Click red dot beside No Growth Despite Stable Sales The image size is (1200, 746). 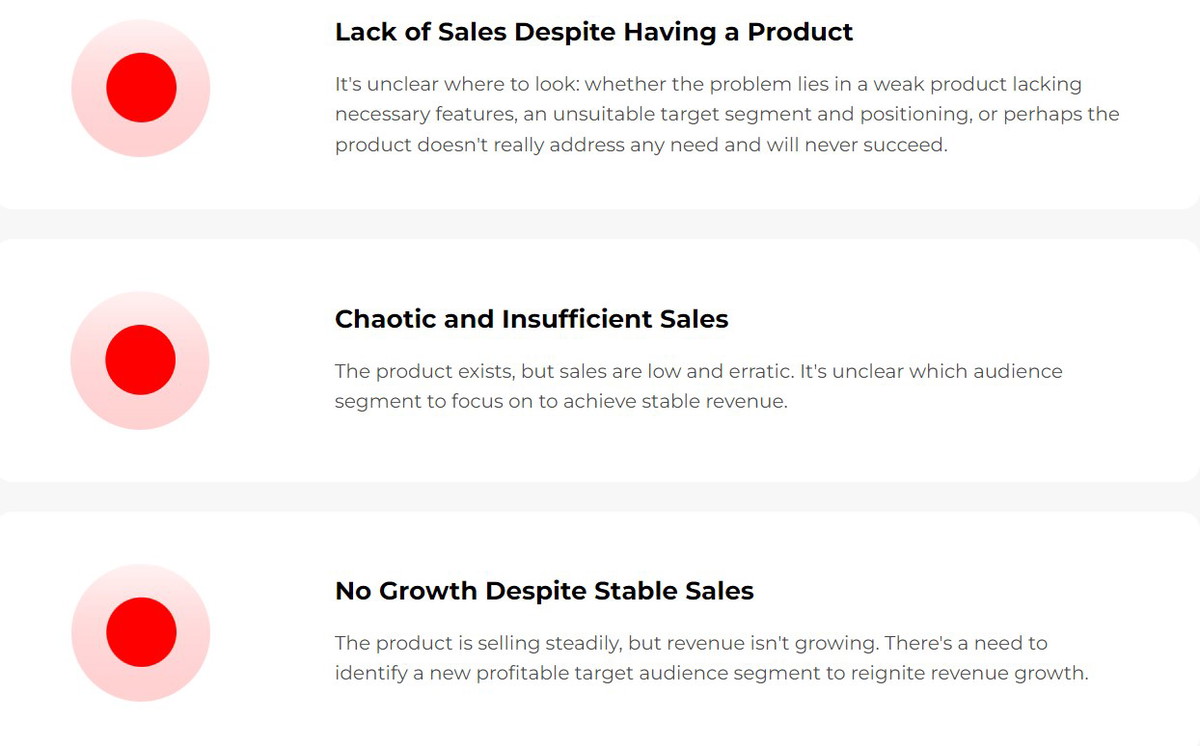point(141,632)
